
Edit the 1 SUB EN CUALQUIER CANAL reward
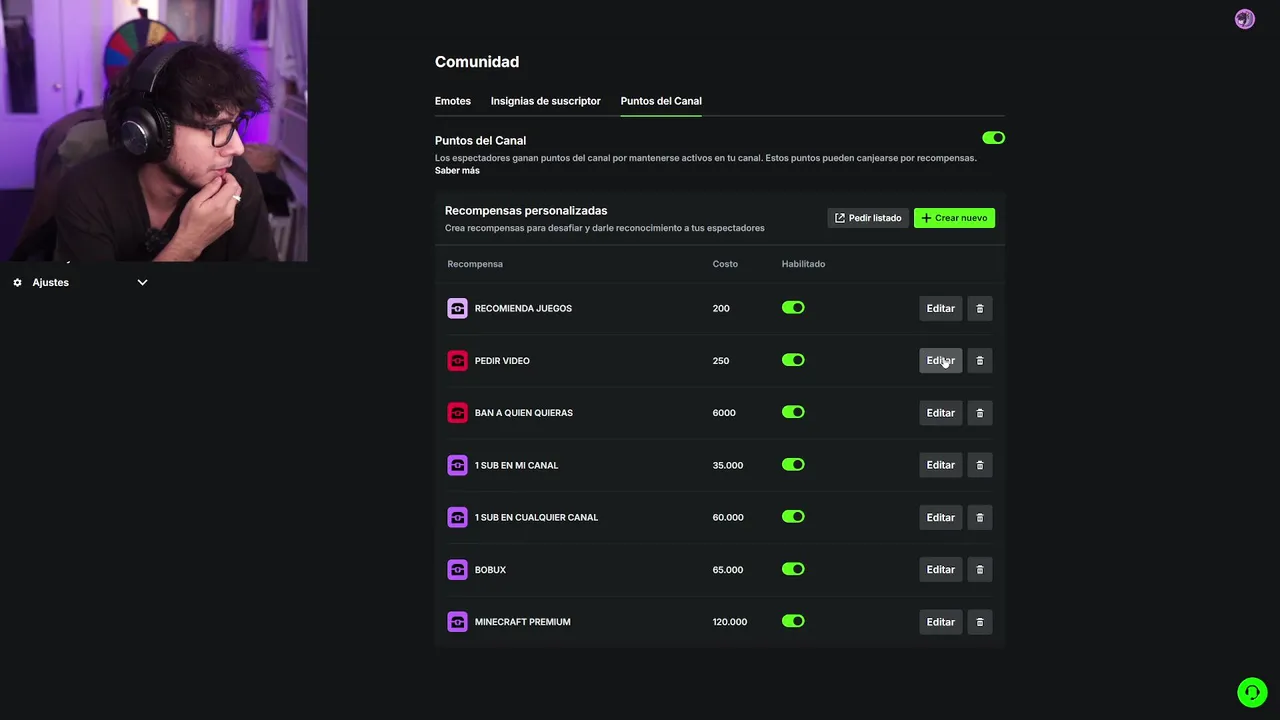click(941, 517)
